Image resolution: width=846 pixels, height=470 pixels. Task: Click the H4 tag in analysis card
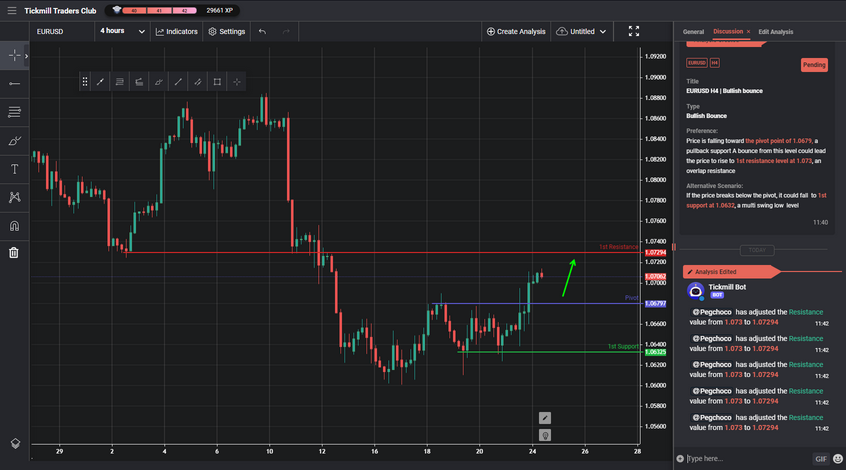coord(714,63)
